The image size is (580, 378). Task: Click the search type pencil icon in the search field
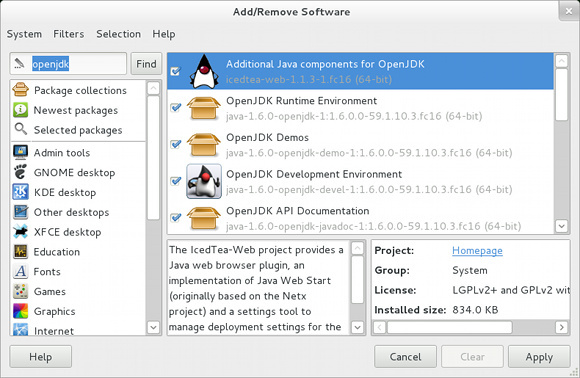[x=19, y=64]
